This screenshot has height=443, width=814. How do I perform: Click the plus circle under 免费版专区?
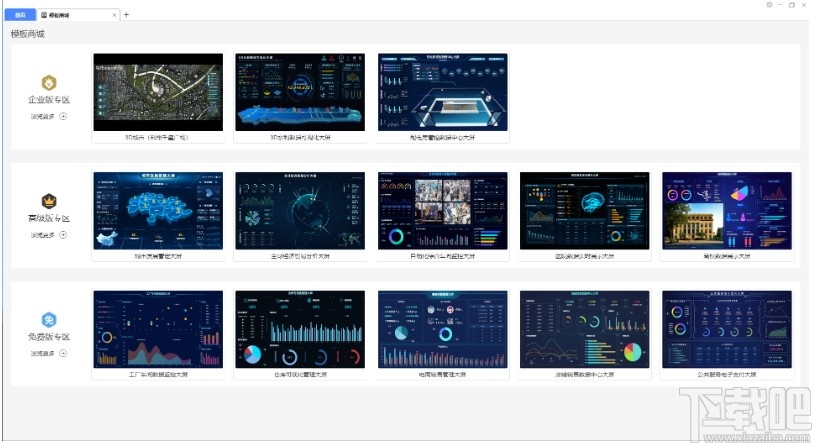coord(63,353)
